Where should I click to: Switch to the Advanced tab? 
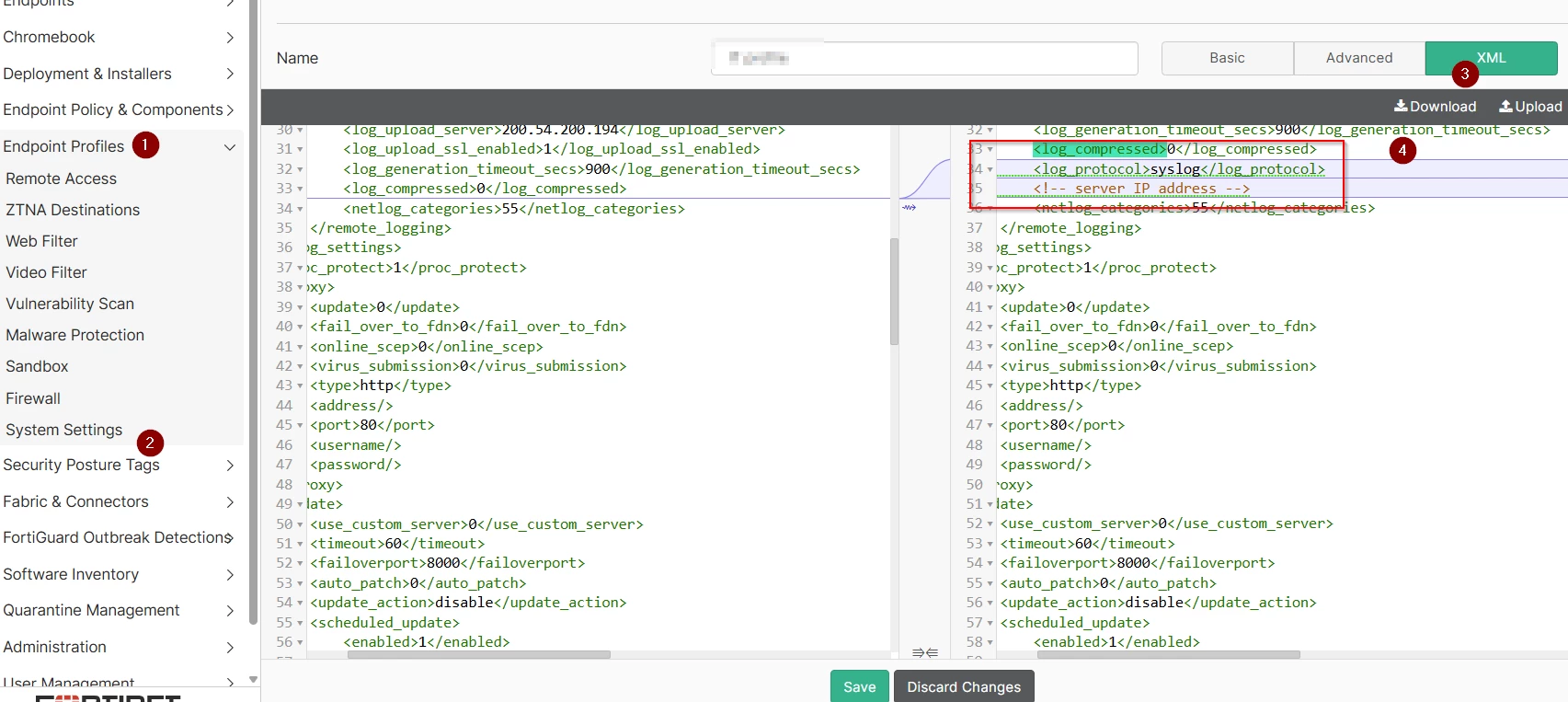tap(1359, 58)
